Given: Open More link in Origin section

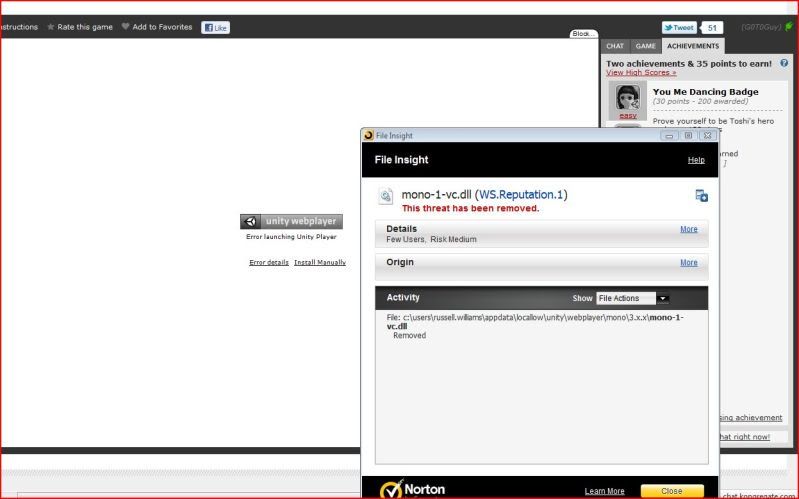Looking at the screenshot, I should 689,262.
